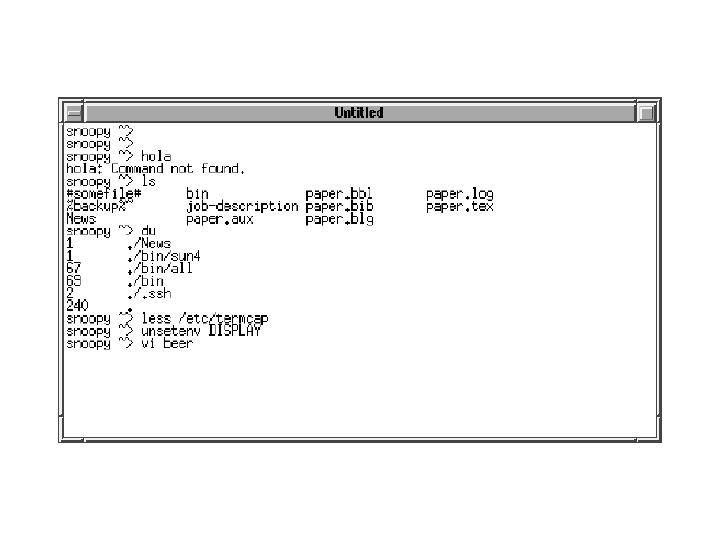Viewport: 719px width, 539px height.
Task: Click the 'less /etc/termcap' command text
Action: tap(205, 318)
